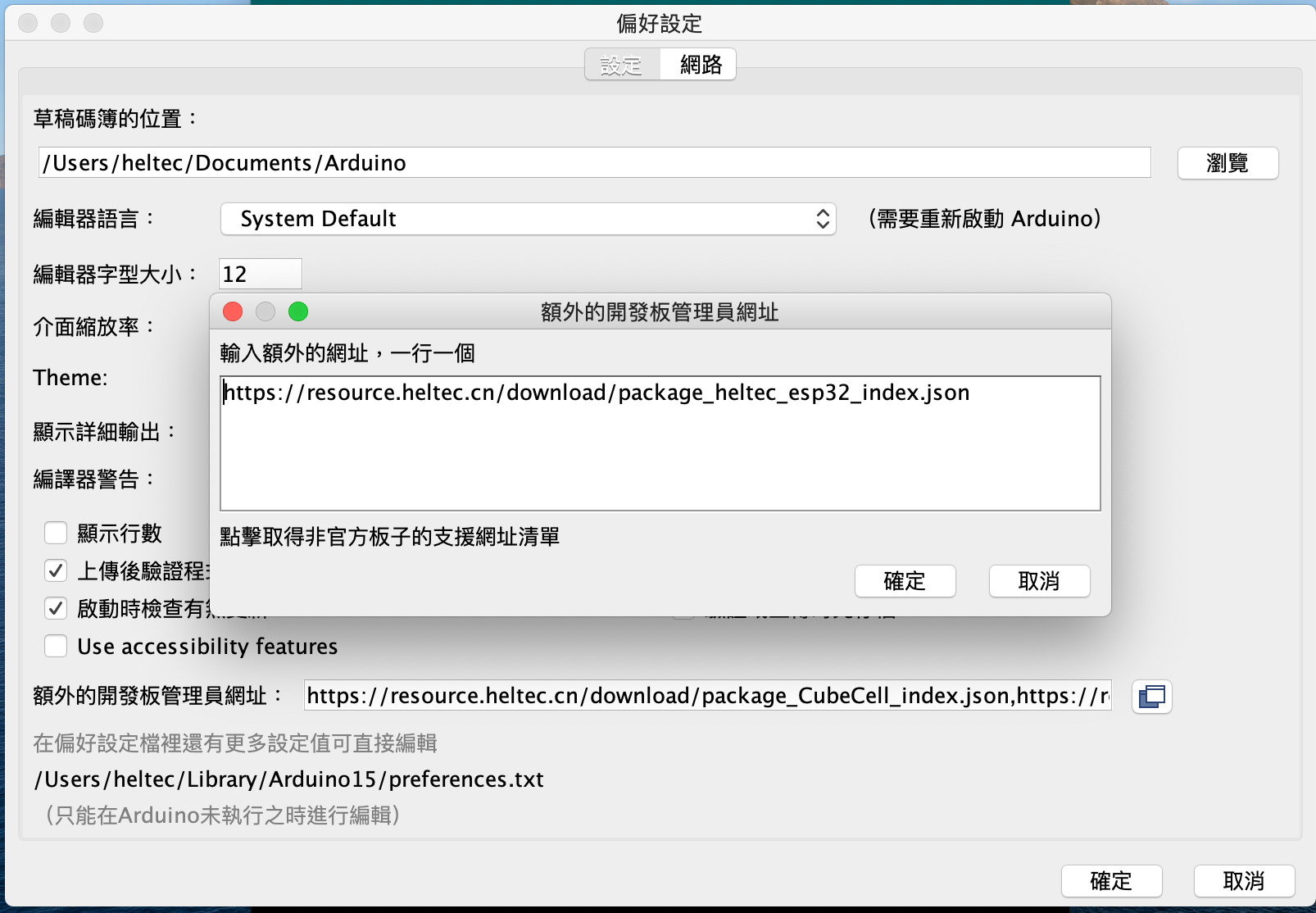
Task: Open the unofficial boards support URL list link
Action: [x=390, y=537]
